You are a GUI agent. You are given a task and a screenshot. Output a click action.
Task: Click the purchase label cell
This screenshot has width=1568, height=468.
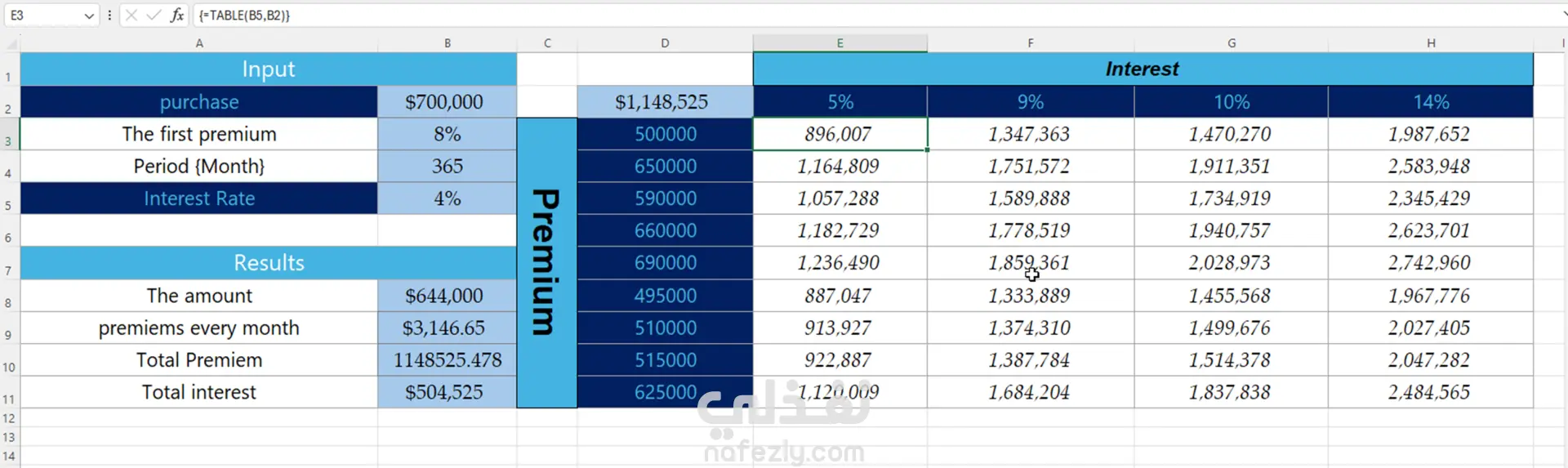click(199, 102)
